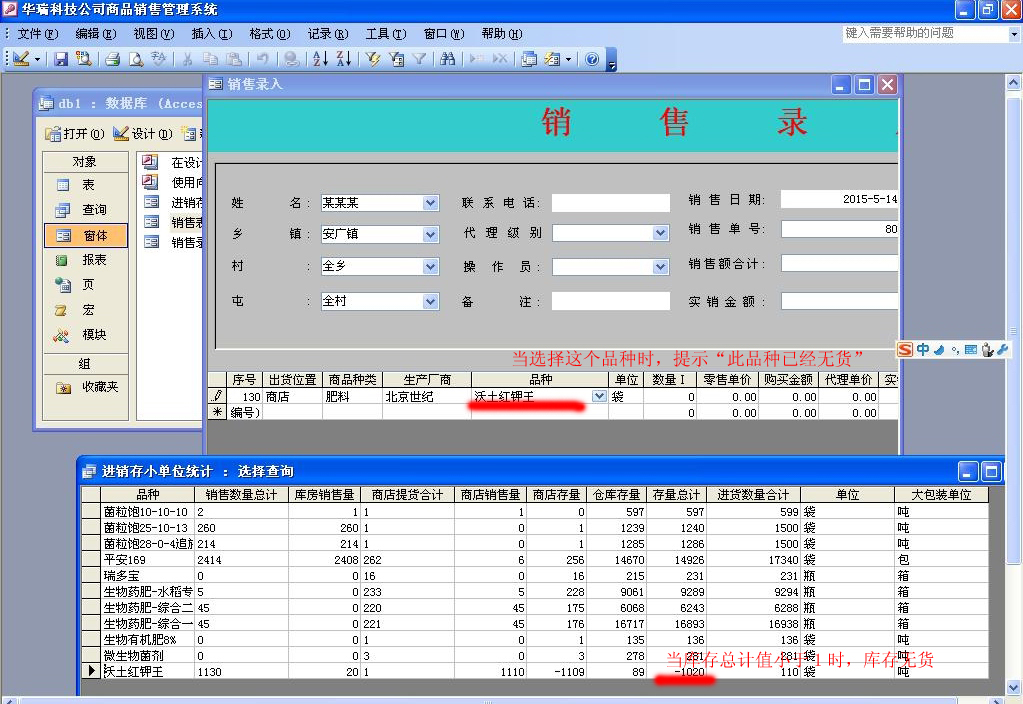Click the Print icon in the toolbar

[113, 60]
